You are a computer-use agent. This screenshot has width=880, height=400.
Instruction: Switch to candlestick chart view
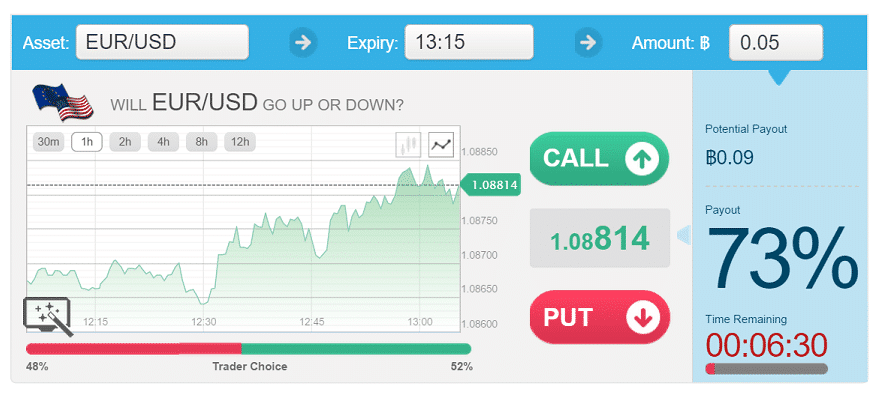[408, 144]
